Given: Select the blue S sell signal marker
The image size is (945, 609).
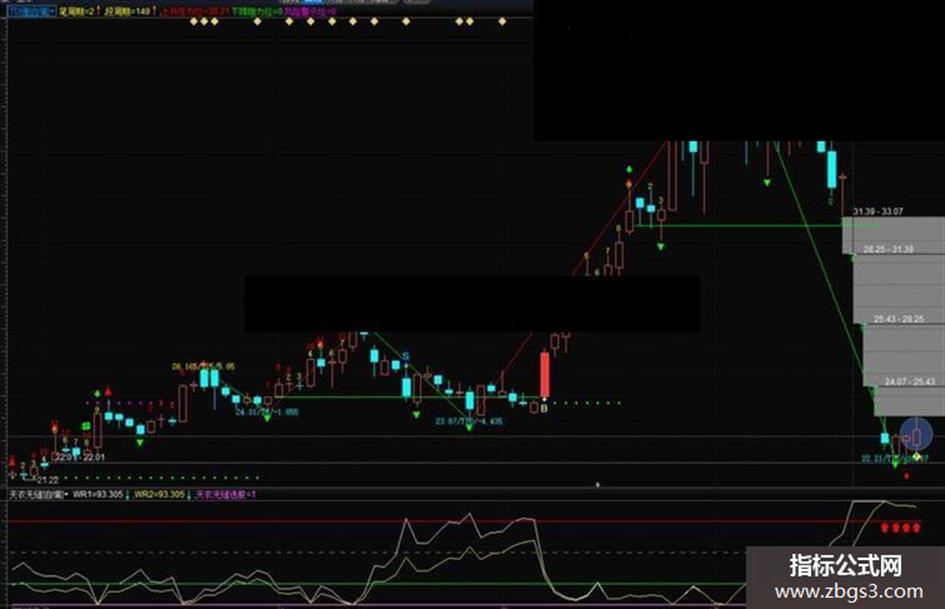Looking at the screenshot, I should click(406, 356).
